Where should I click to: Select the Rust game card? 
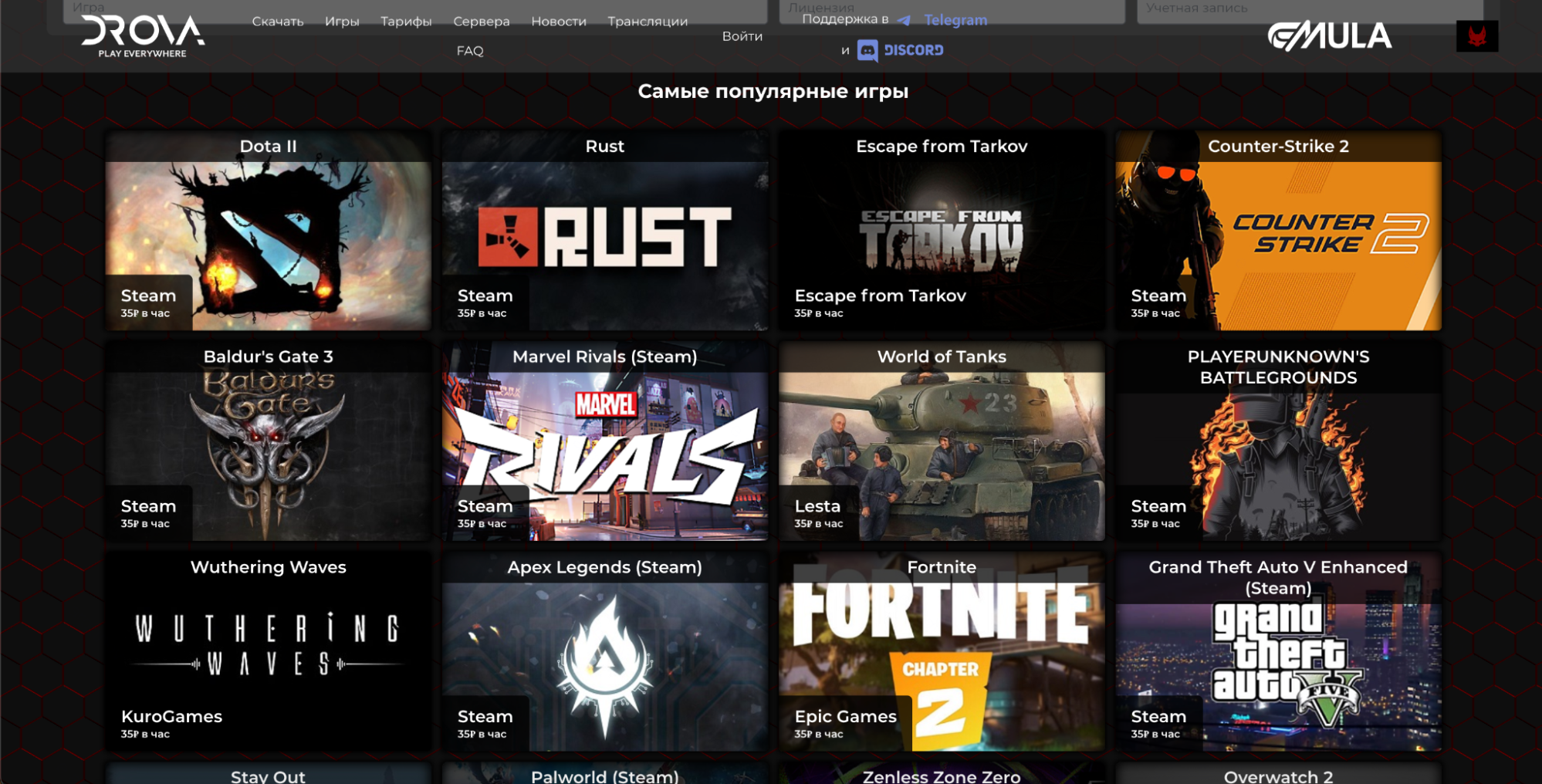coord(605,231)
